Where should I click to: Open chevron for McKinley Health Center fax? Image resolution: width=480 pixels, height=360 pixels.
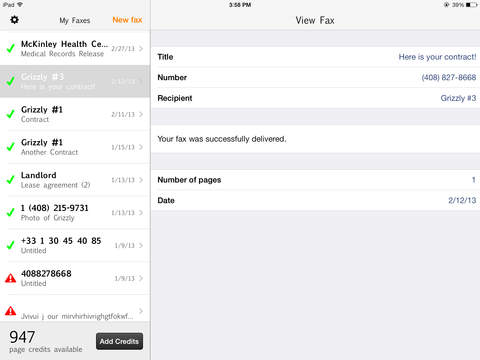(x=141, y=49)
